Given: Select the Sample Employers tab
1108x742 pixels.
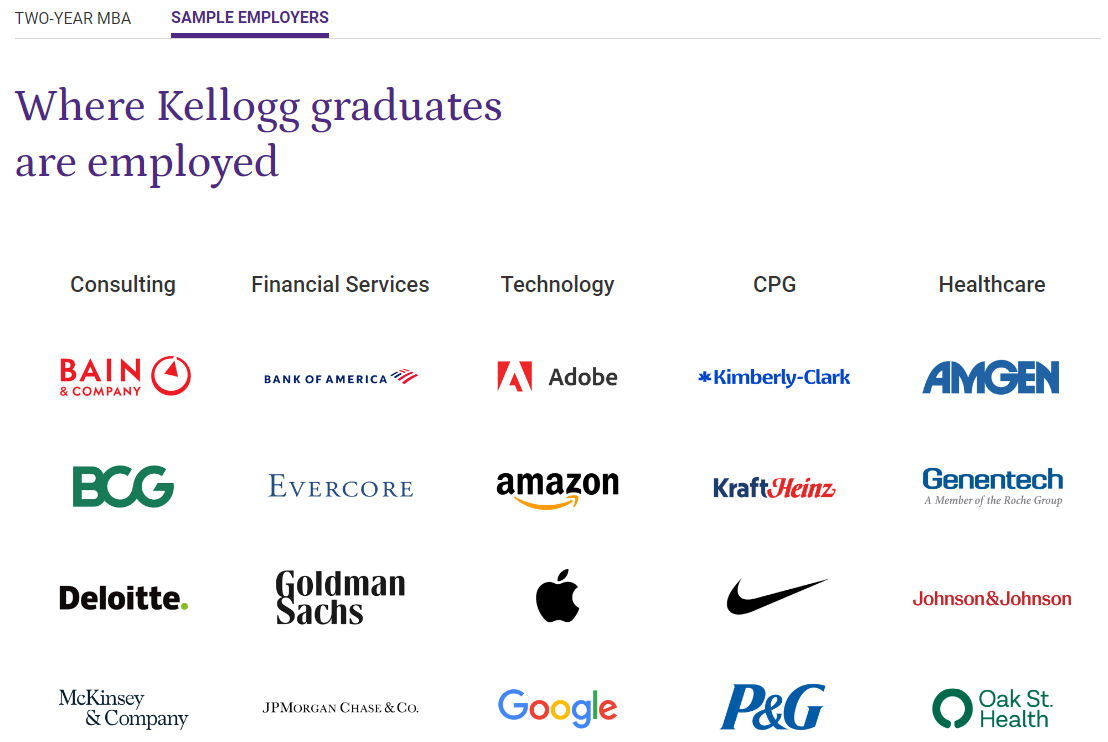Looking at the screenshot, I should (250, 18).
